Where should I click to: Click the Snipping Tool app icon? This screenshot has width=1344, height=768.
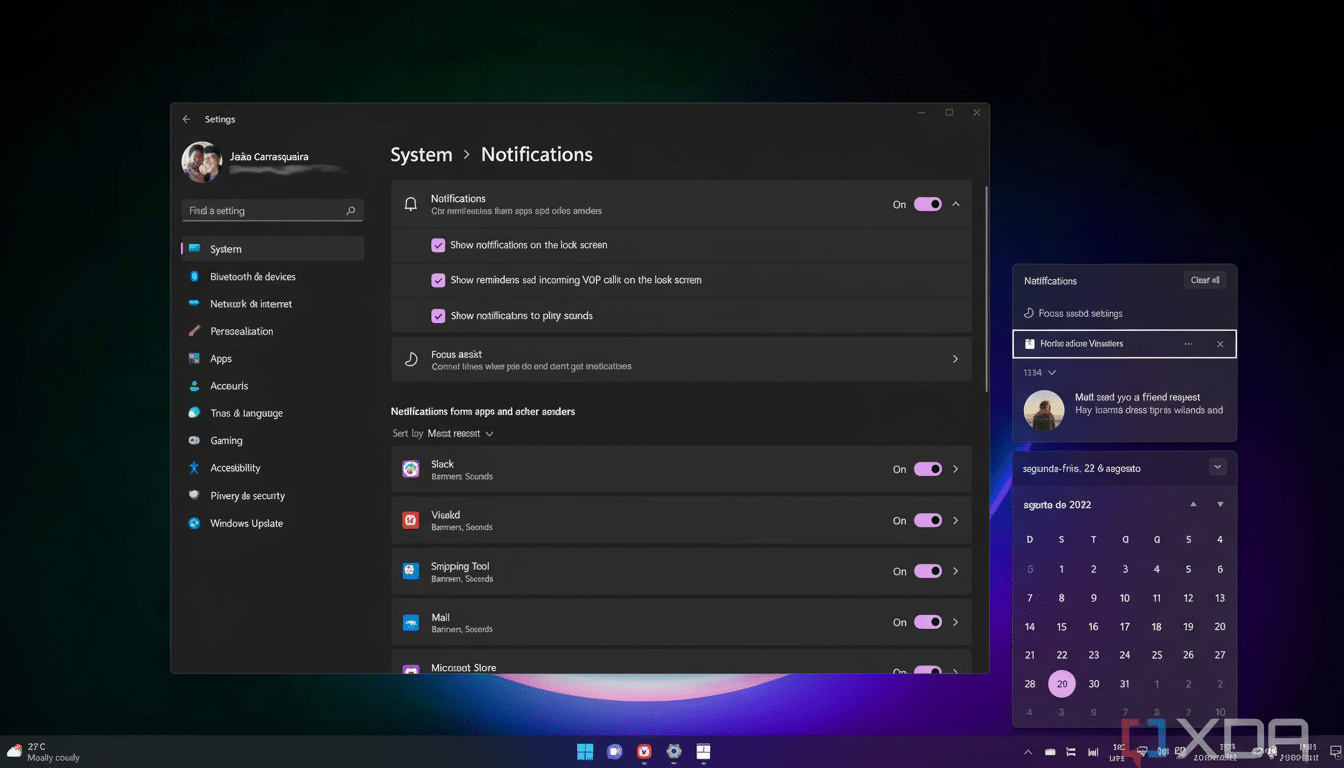[x=409, y=570]
